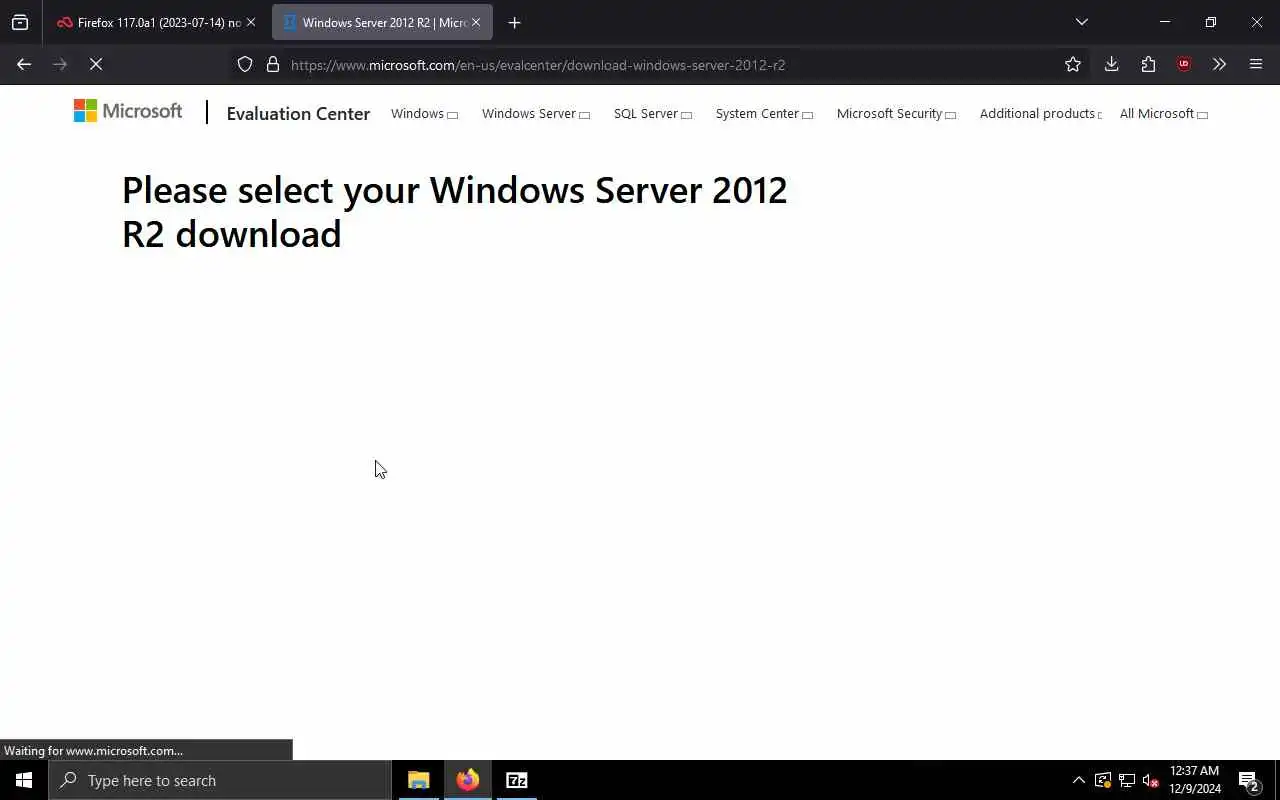Open the Windows Start menu
Viewport: 1280px width, 800px height.
pos(24,780)
